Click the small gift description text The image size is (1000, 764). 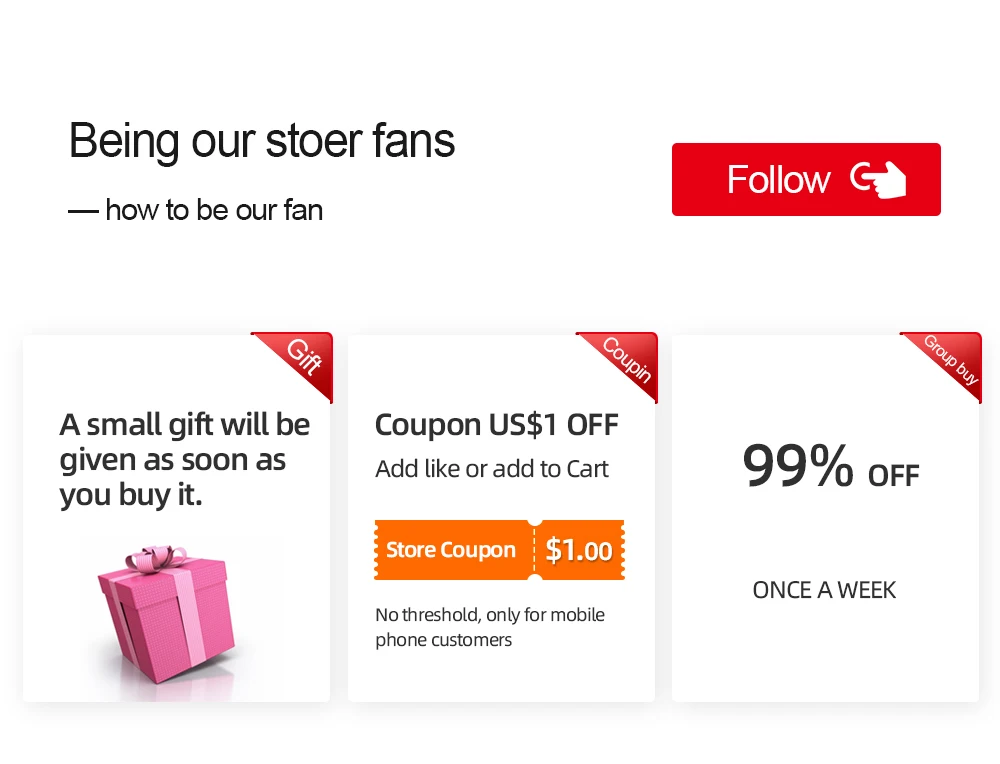point(184,459)
